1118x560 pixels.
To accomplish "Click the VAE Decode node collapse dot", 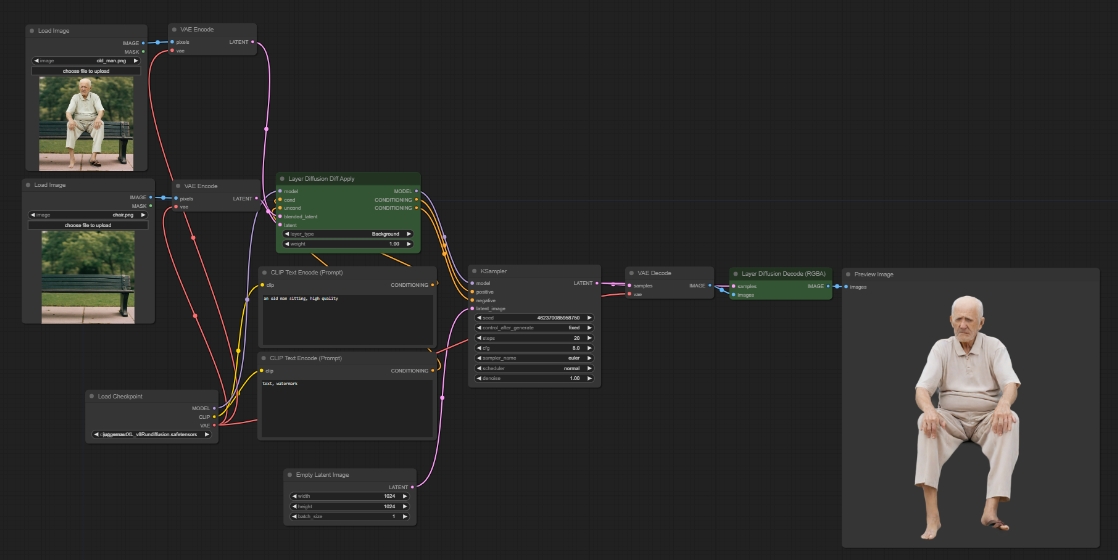I will pos(632,272).
